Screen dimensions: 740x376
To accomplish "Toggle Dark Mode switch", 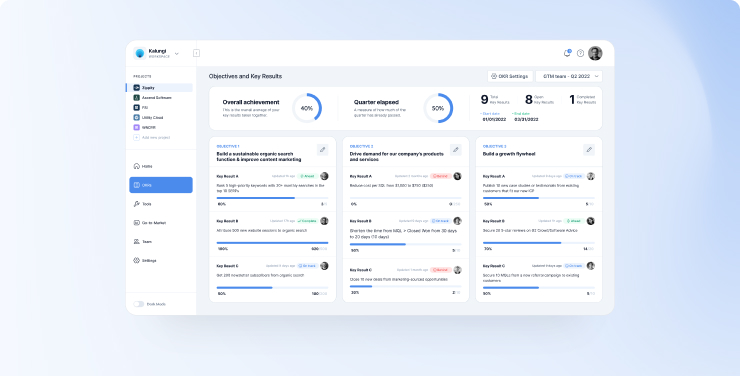I will click(139, 304).
